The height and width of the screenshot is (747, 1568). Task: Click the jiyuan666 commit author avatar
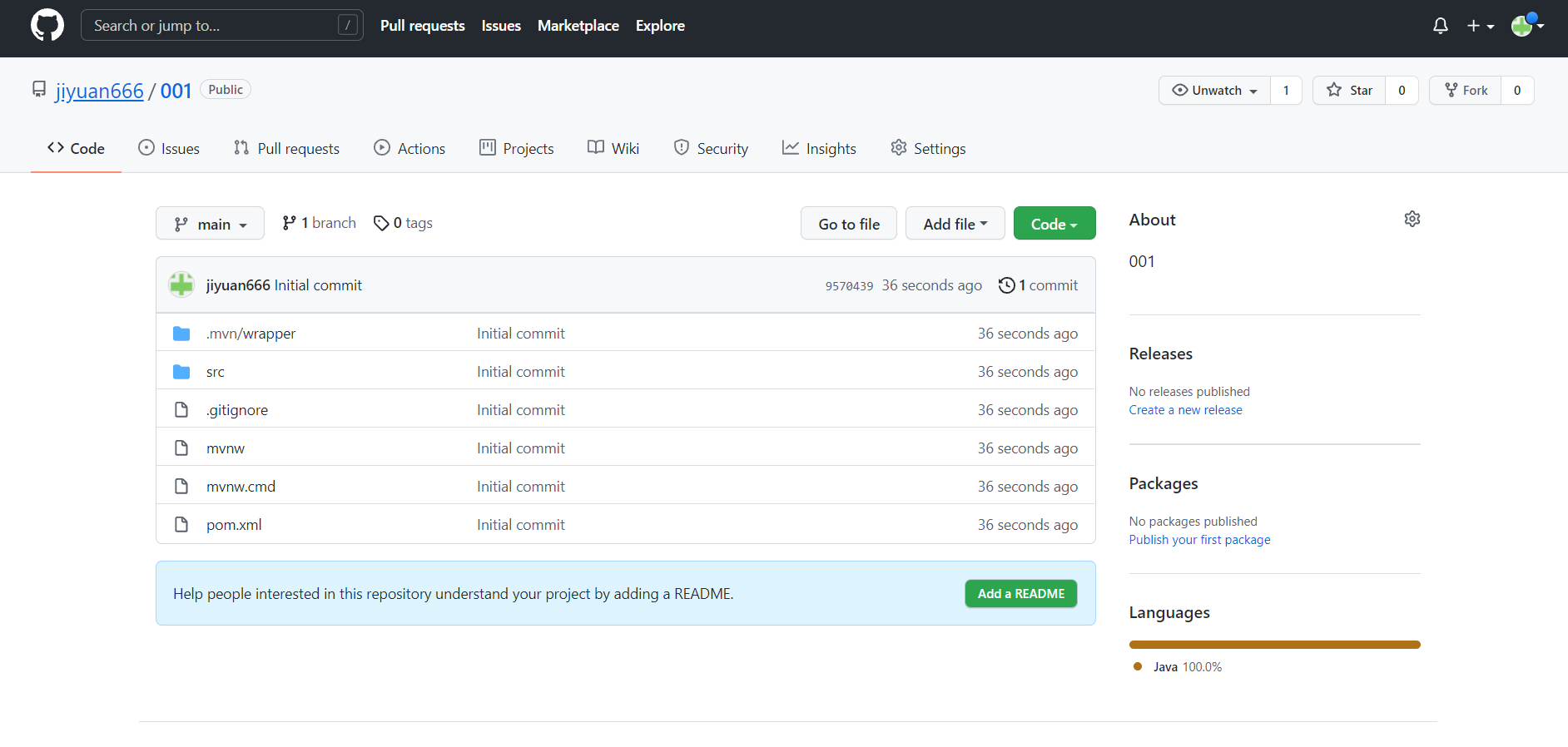tap(181, 284)
